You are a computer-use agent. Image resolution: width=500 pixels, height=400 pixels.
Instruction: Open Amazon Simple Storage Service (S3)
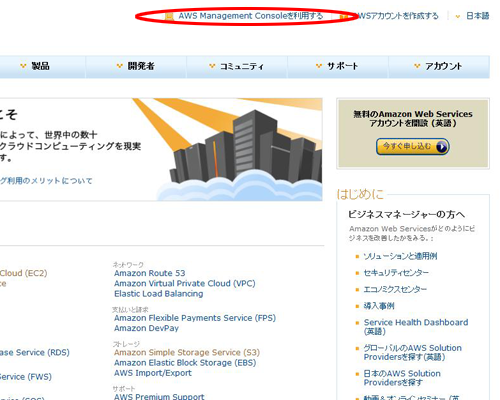[x=187, y=352]
